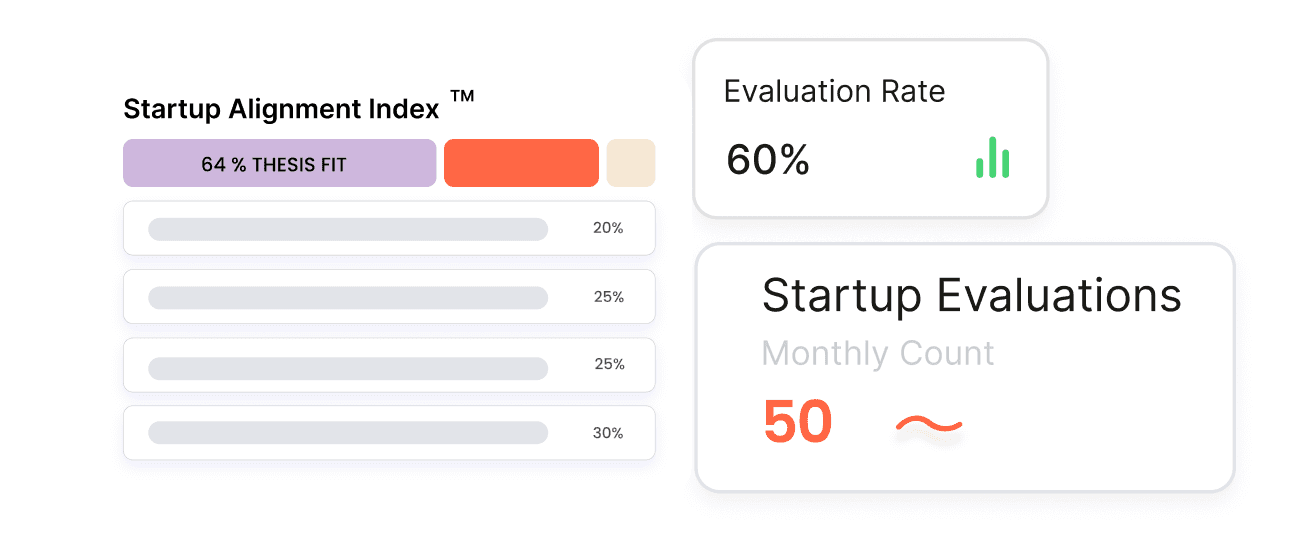The height and width of the screenshot is (540, 1314).
Task: Click the 30% percentage label
Action: coord(608,433)
